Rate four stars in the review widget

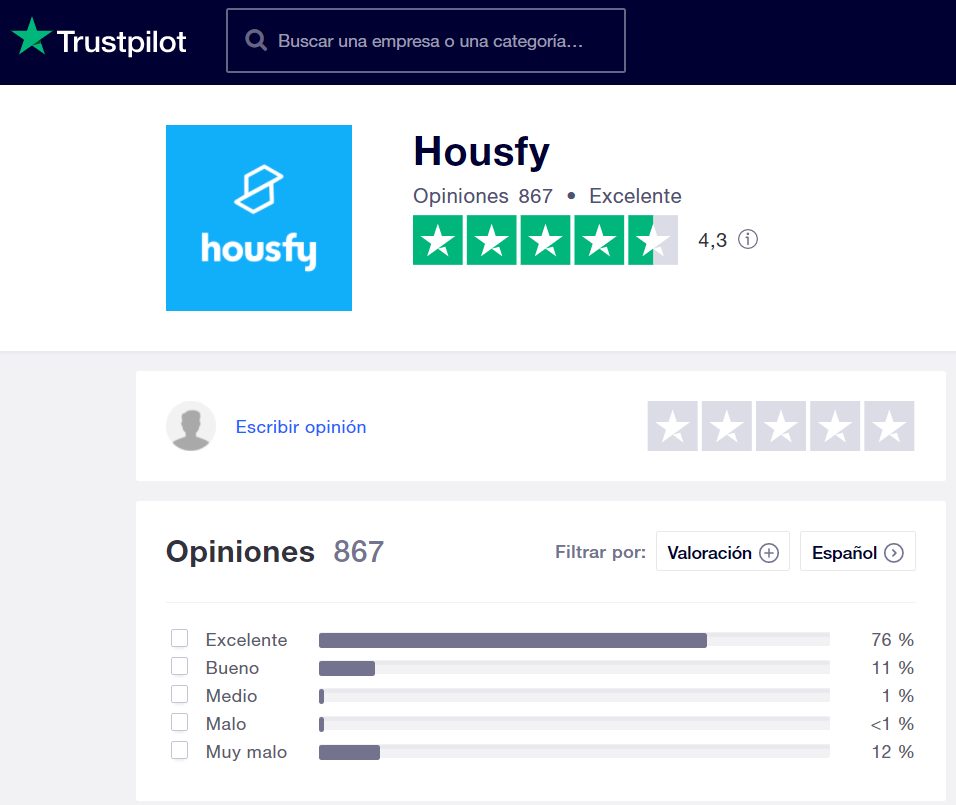click(835, 426)
